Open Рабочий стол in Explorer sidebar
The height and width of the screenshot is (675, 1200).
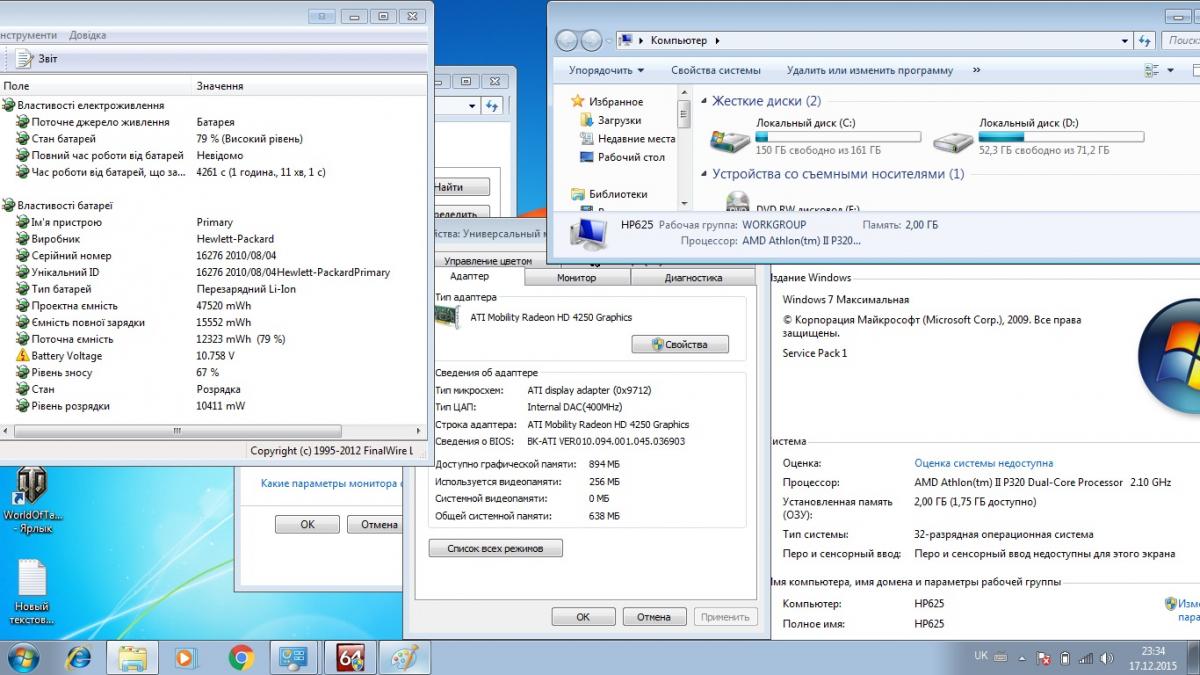pos(588,157)
